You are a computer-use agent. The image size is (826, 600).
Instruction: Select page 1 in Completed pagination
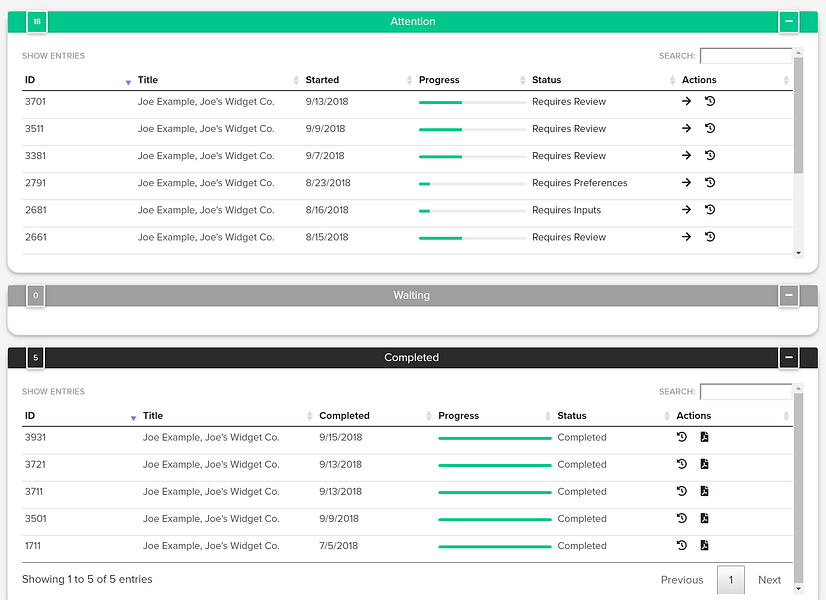(x=731, y=580)
